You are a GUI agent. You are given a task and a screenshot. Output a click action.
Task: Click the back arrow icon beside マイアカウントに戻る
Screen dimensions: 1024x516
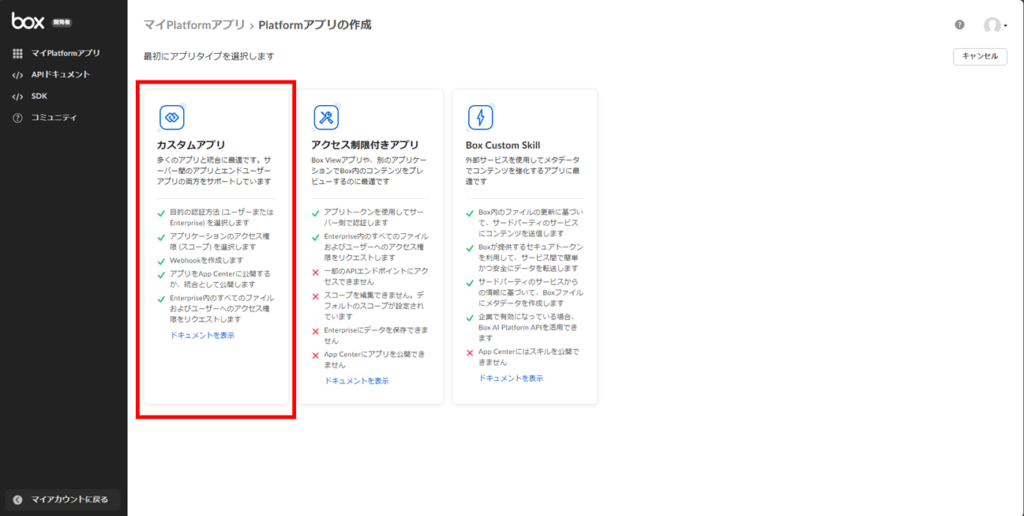[x=18, y=500]
